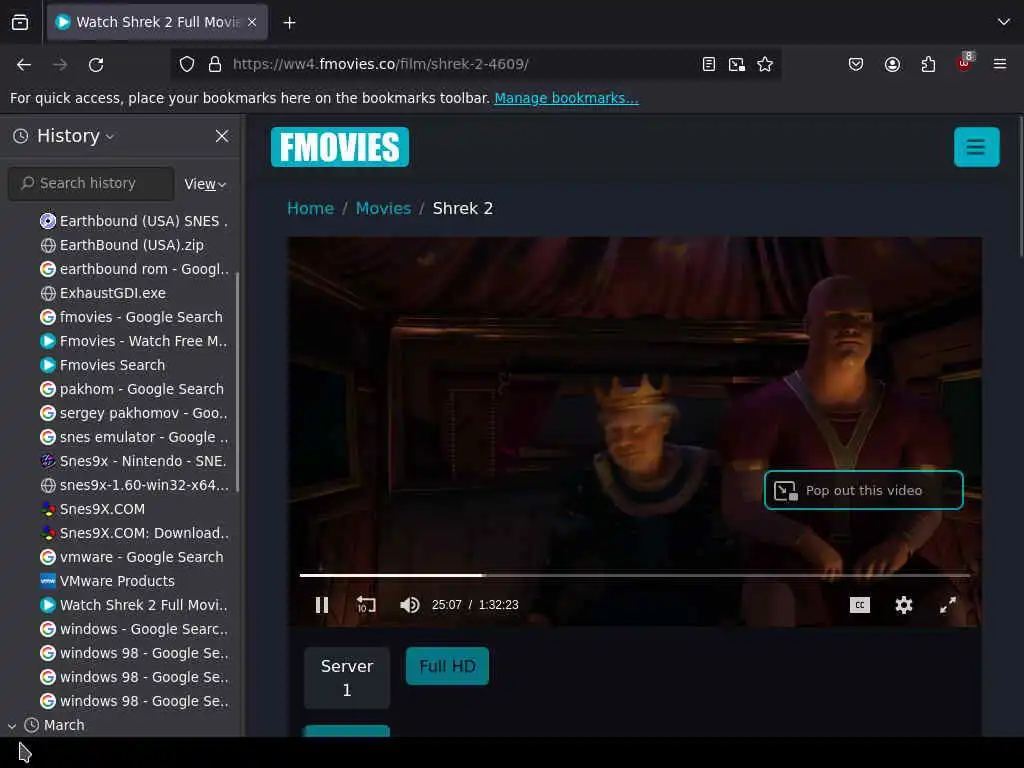Viewport: 1024px width, 768px height.
Task: Mute the video volume
Action: tap(409, 605)
